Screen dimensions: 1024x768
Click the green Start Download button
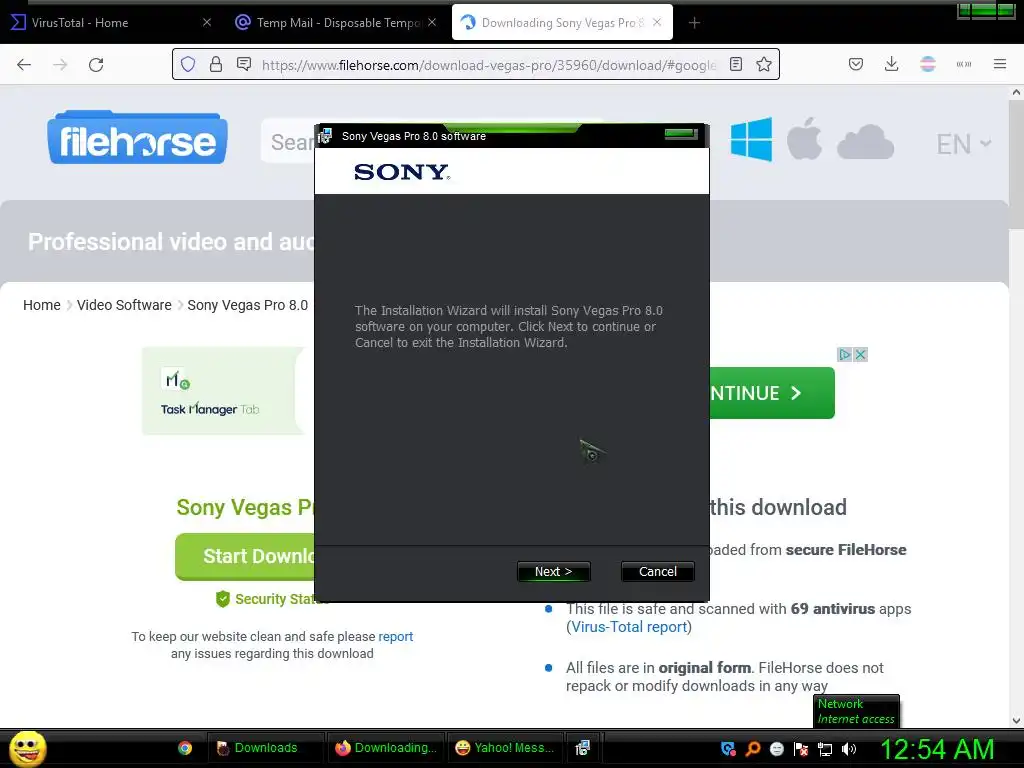click(x=245, y=556)
